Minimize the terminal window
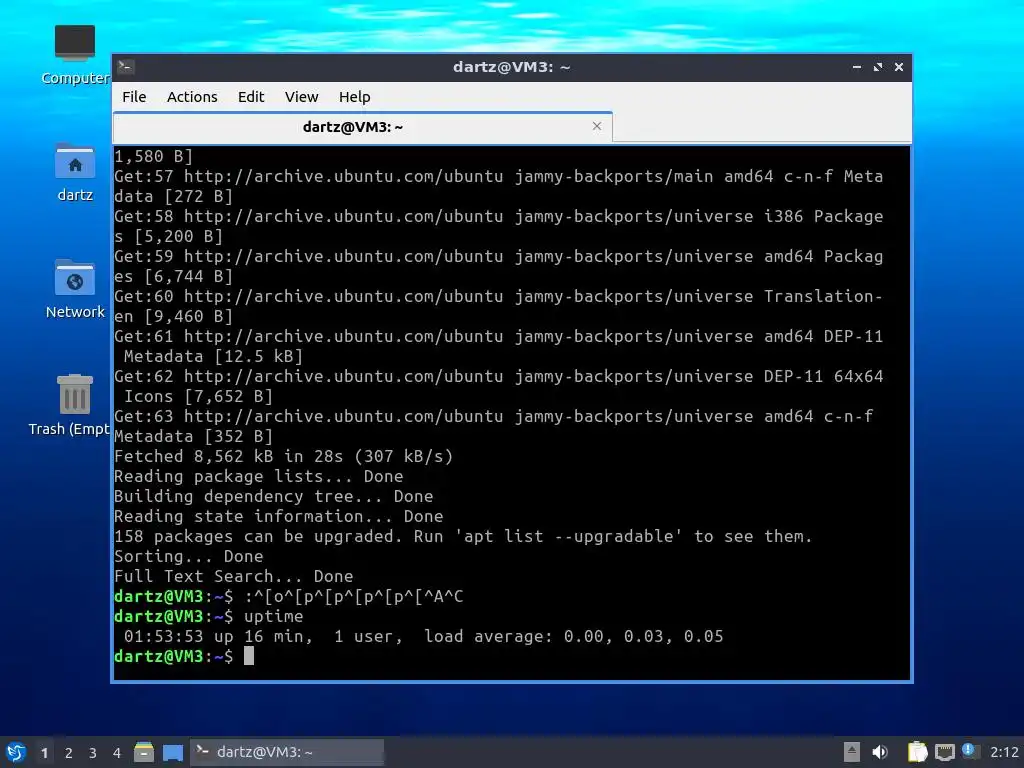Viewport: 1024px width, 768px height. [857, 67]
